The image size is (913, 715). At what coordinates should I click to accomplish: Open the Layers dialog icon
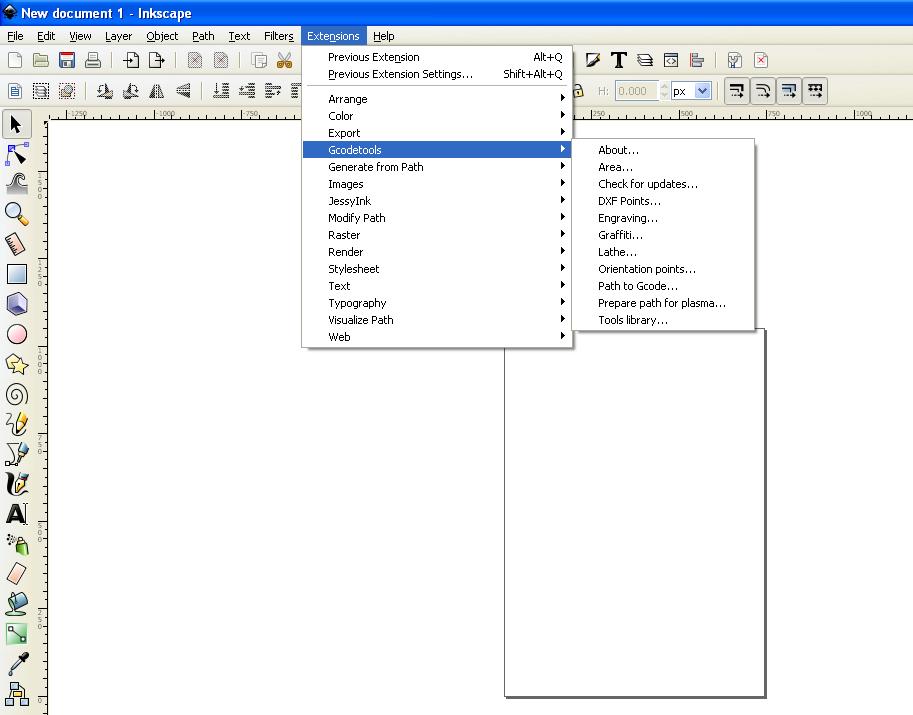tap(645, 60)
